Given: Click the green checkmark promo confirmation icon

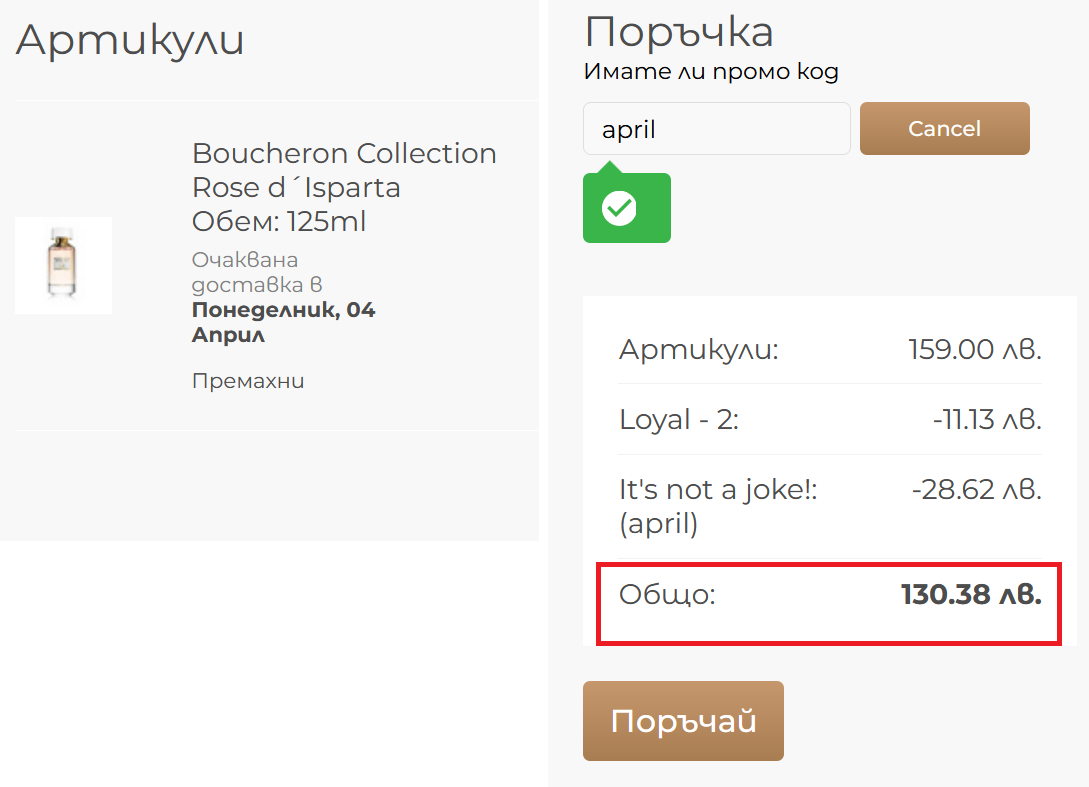Looking at the screenshot, I should coord(620,208).
